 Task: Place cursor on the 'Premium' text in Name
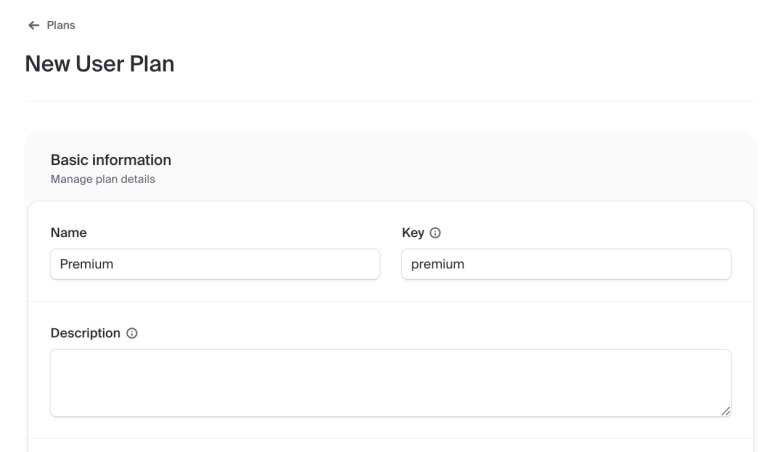(x=87, y=264)
